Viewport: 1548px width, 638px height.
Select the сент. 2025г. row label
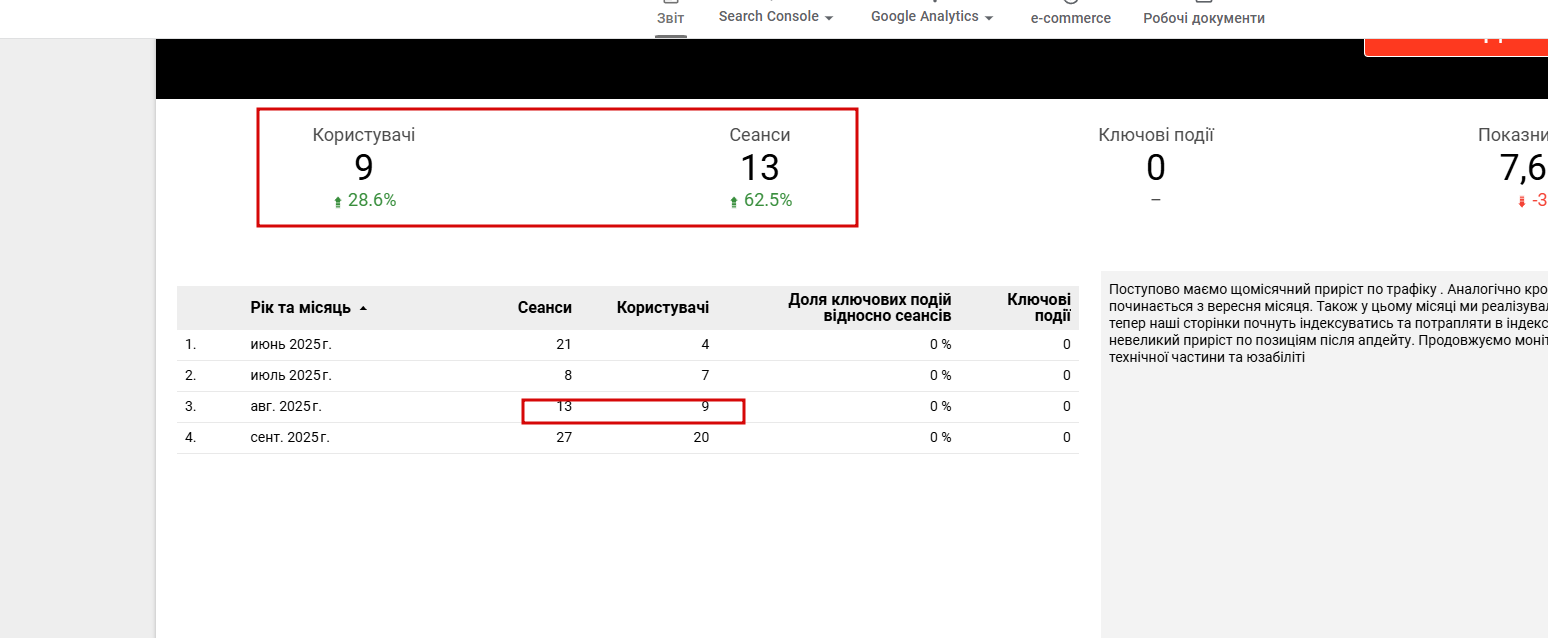[290, 438]
